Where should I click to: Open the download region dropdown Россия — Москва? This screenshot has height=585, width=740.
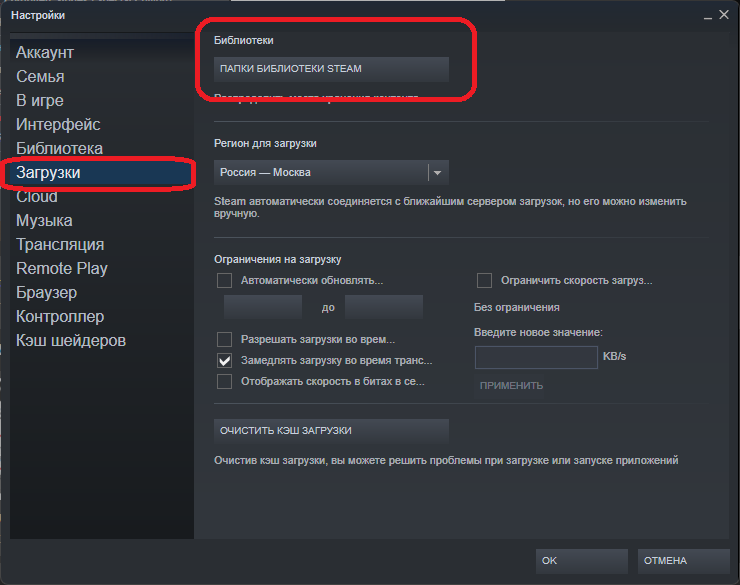(320, 172)
